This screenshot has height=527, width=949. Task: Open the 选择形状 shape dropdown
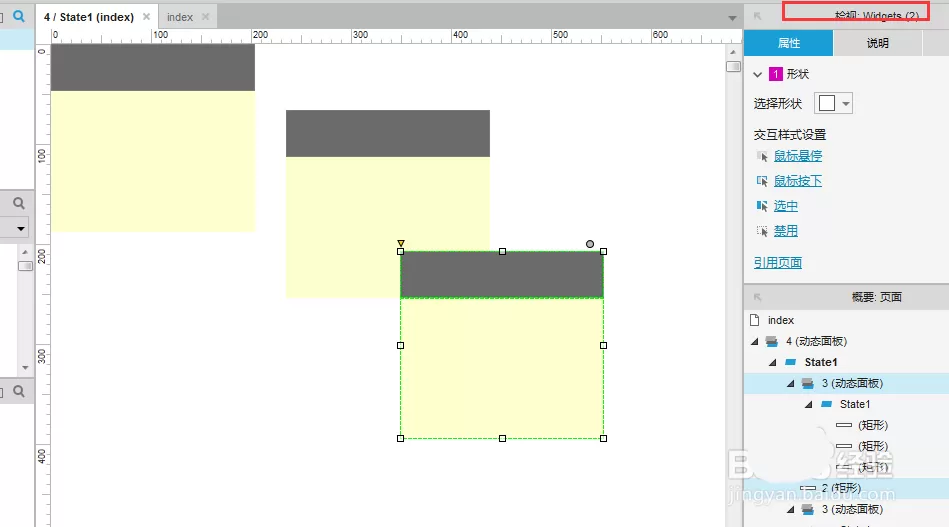(x=833, y=103)
